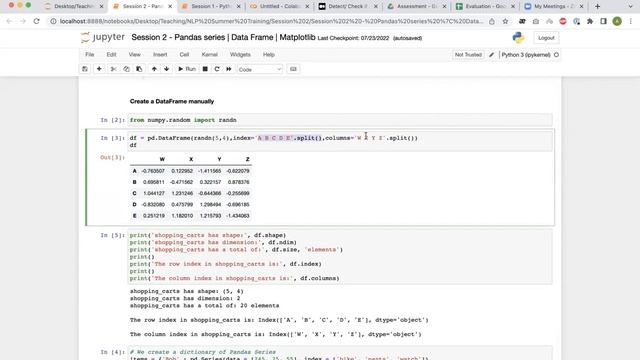This screenshot has height=360, width=640.
Task: Click the pencil edit icon near kernel name
Action: [491, 55]
